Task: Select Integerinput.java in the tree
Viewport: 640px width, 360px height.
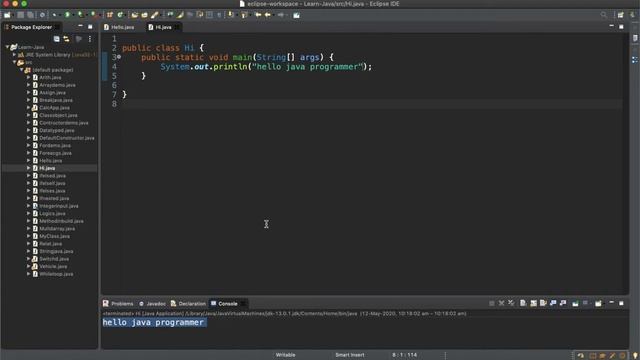Action: click(59, 206)
